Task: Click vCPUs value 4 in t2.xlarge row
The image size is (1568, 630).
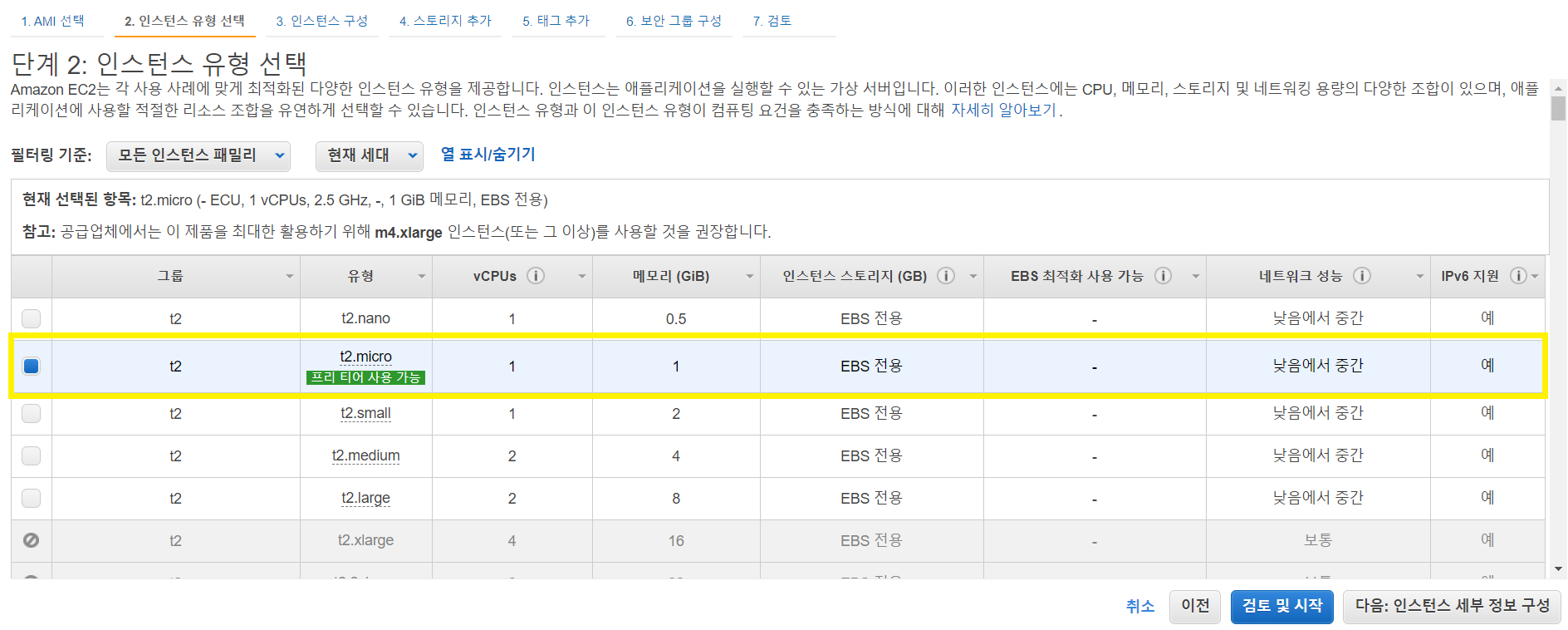Action: click(512, 541)
